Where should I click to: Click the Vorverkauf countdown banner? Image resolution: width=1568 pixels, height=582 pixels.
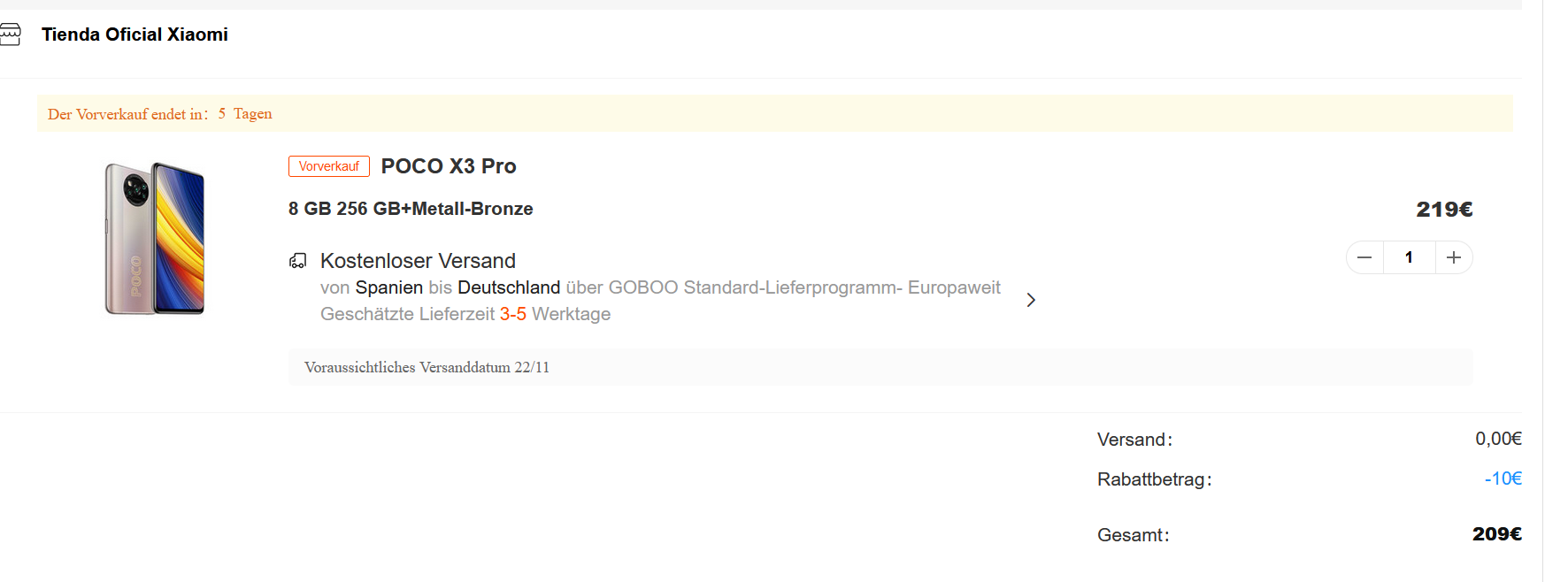point(774,114)
